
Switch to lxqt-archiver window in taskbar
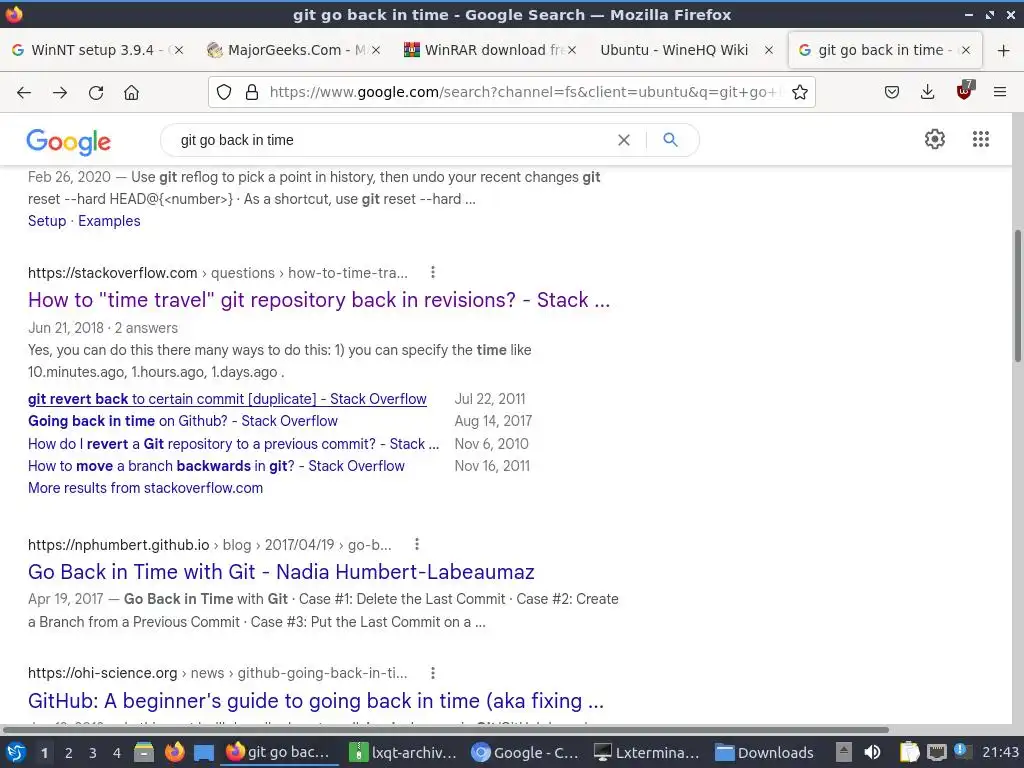coord(403,752)
